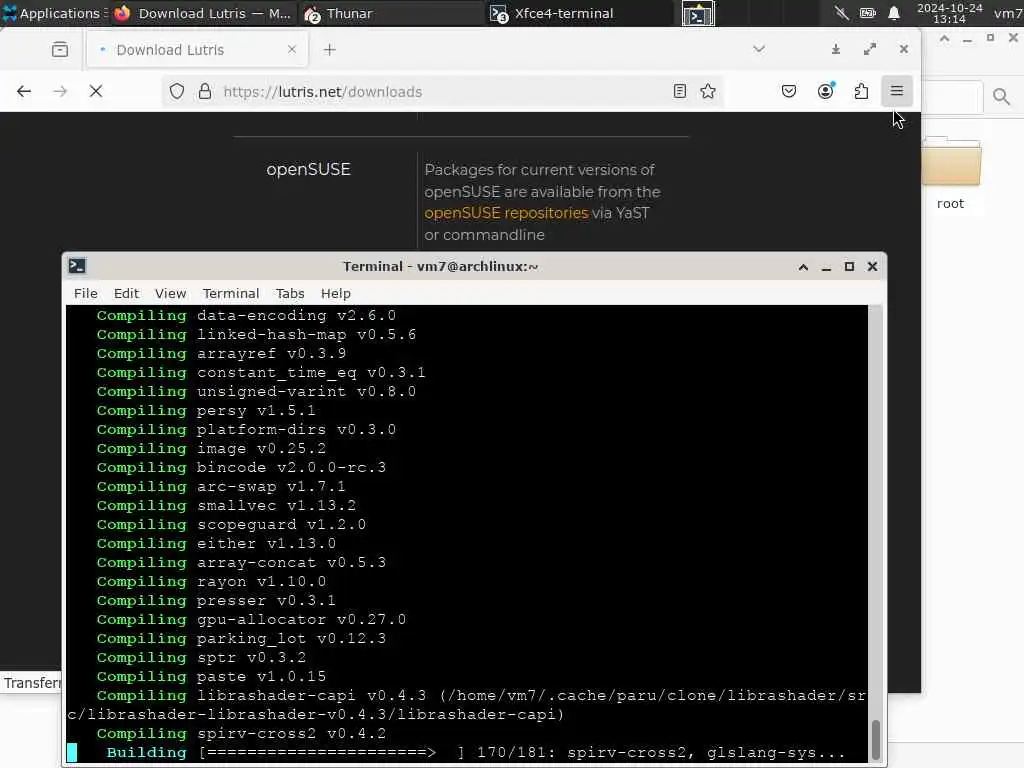Viewport: 1024px width, 768px height.
Task: Click the Terminal title bar text
Action: tap(441, 266)
